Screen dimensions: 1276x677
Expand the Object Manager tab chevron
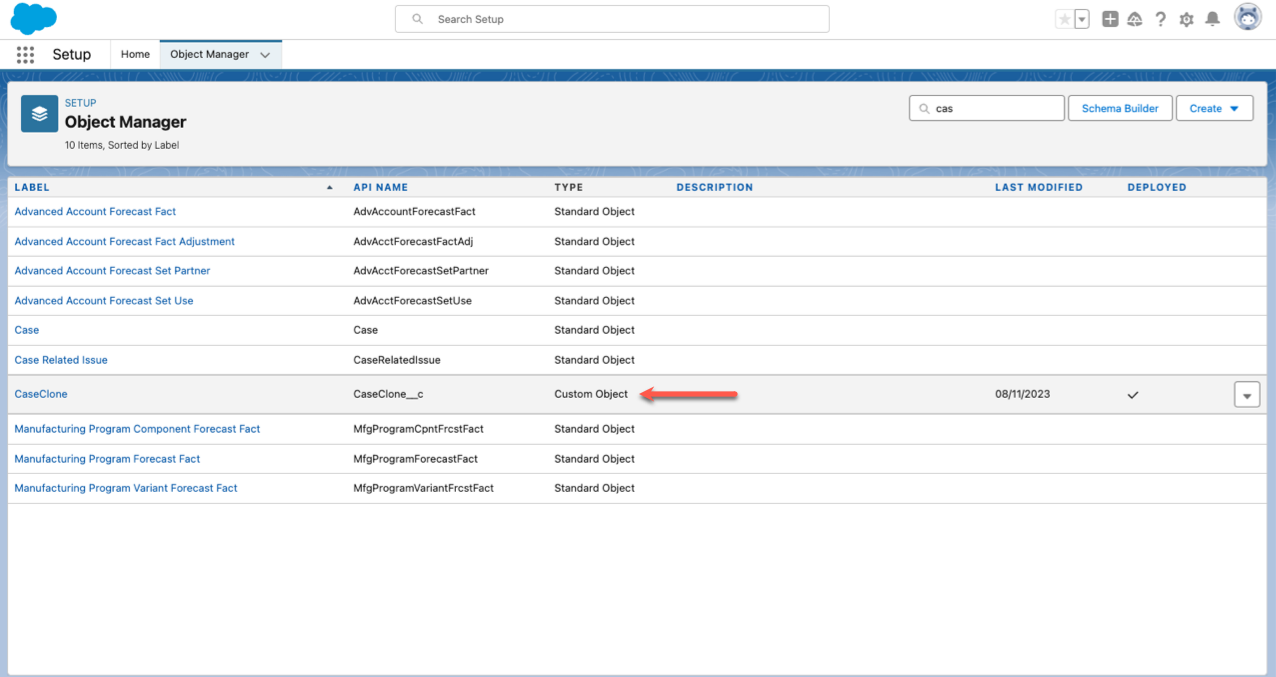click(x=265, y=55)
